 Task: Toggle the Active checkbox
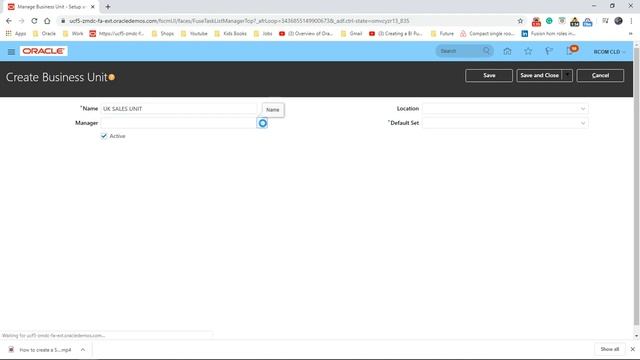pos(104,136)
